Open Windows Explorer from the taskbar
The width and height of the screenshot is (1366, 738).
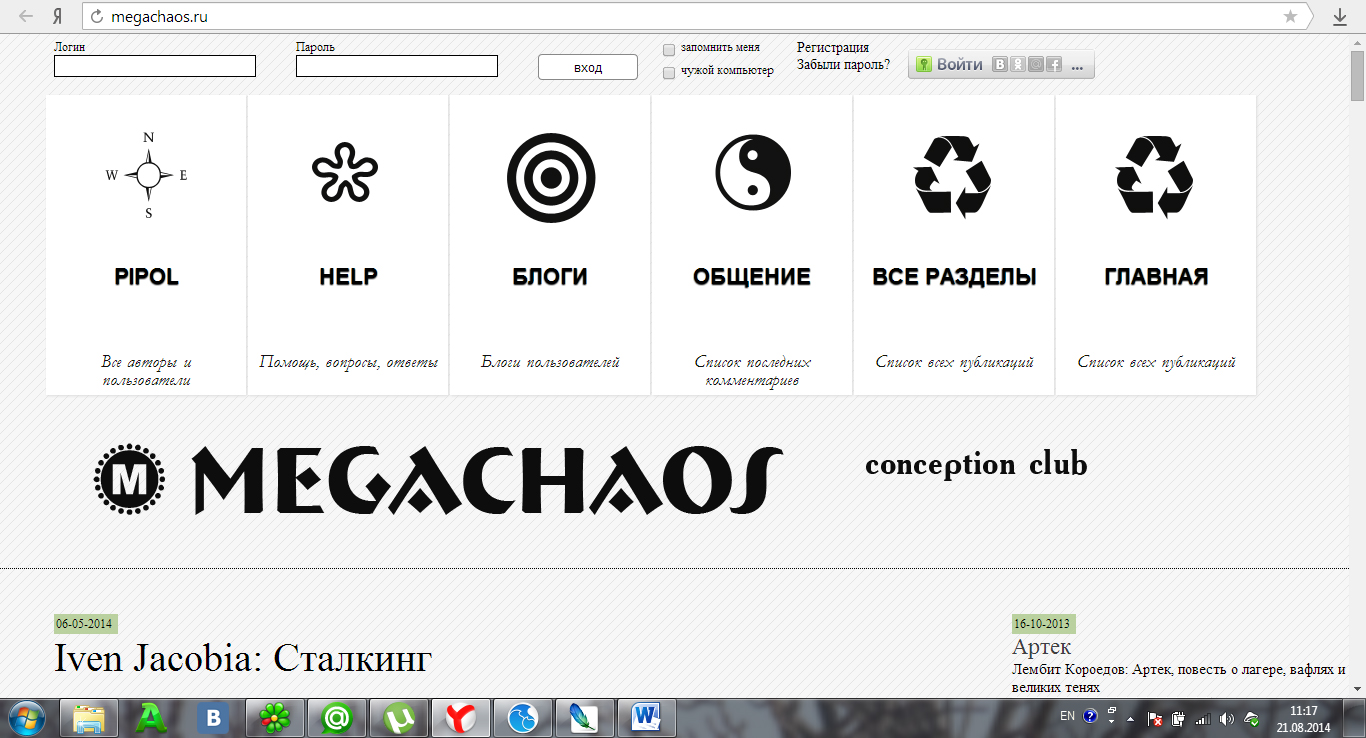coord(90,717)
